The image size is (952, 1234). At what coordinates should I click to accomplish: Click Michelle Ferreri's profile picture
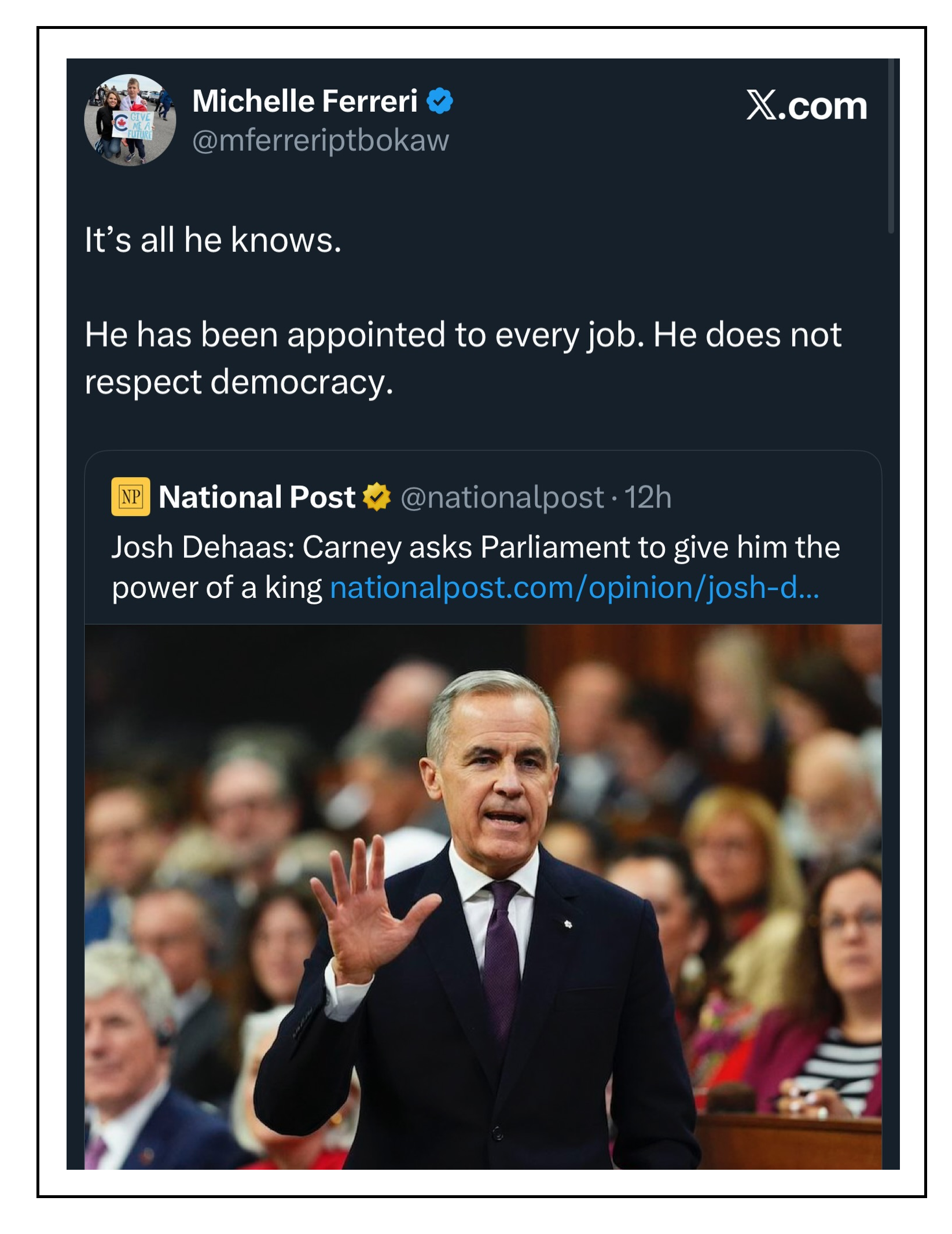coord(130,120)
